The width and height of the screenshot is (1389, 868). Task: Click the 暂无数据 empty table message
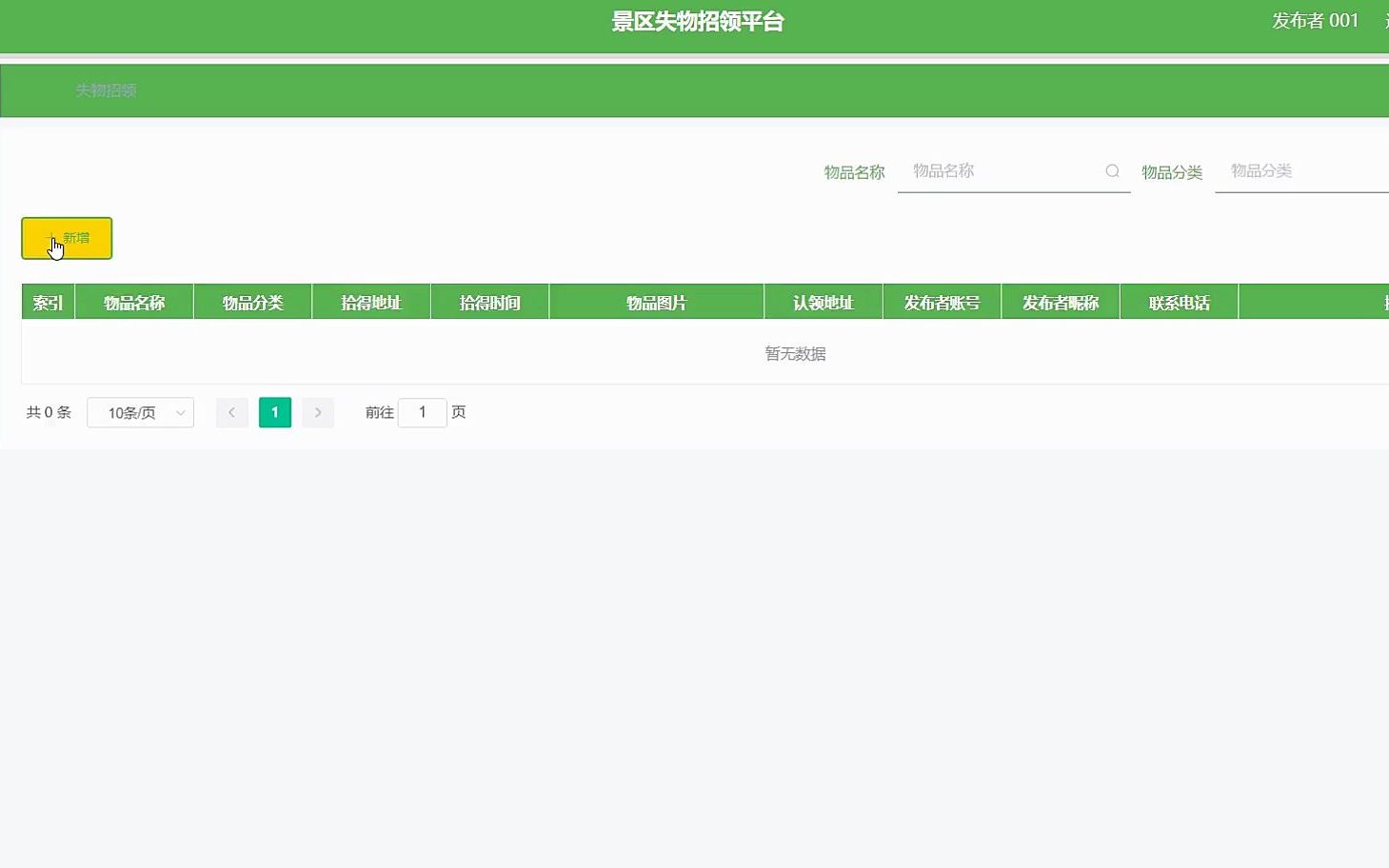[x=796, y=354]
